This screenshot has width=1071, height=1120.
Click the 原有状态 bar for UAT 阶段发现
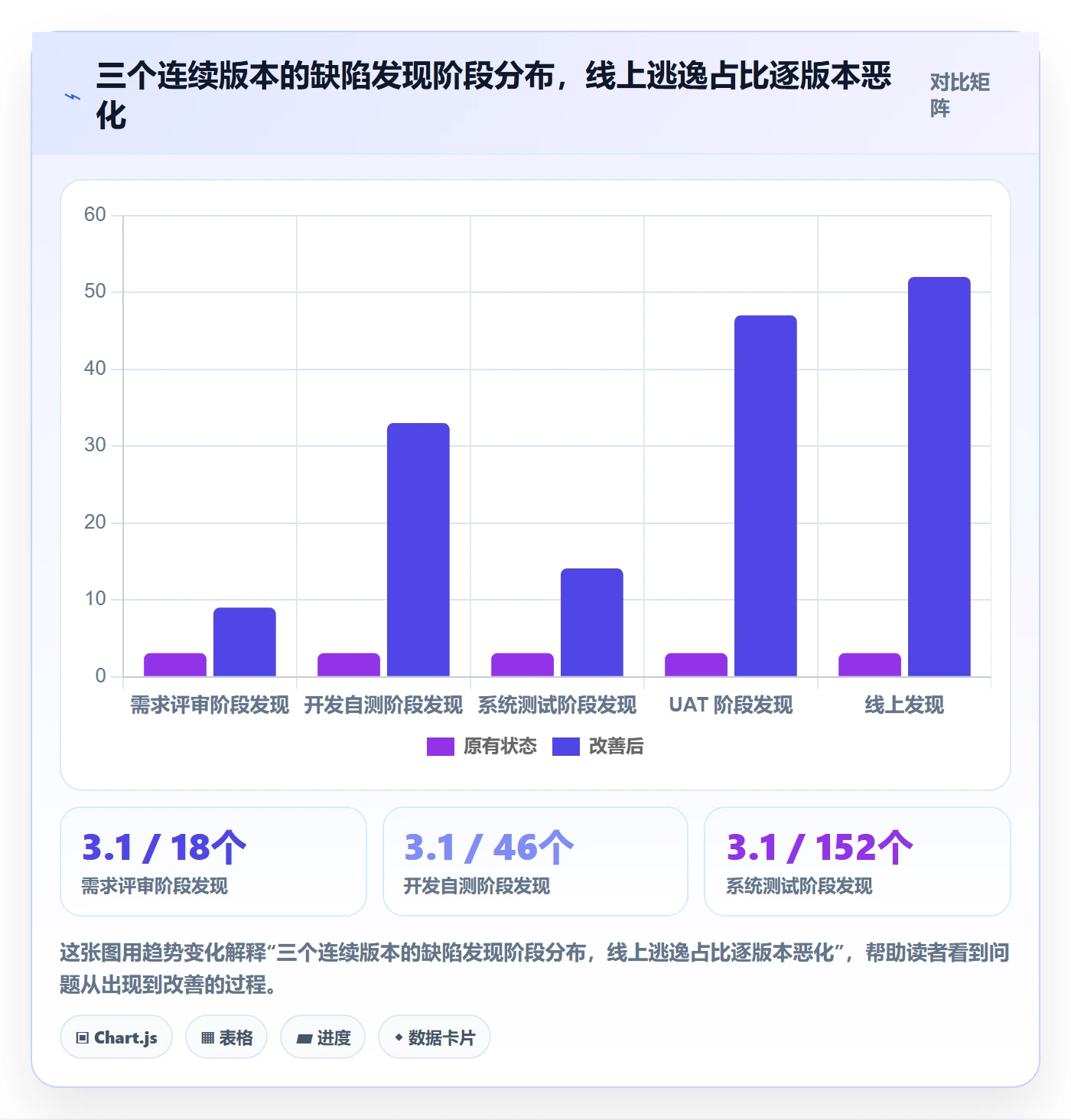(x=696, y=665)
